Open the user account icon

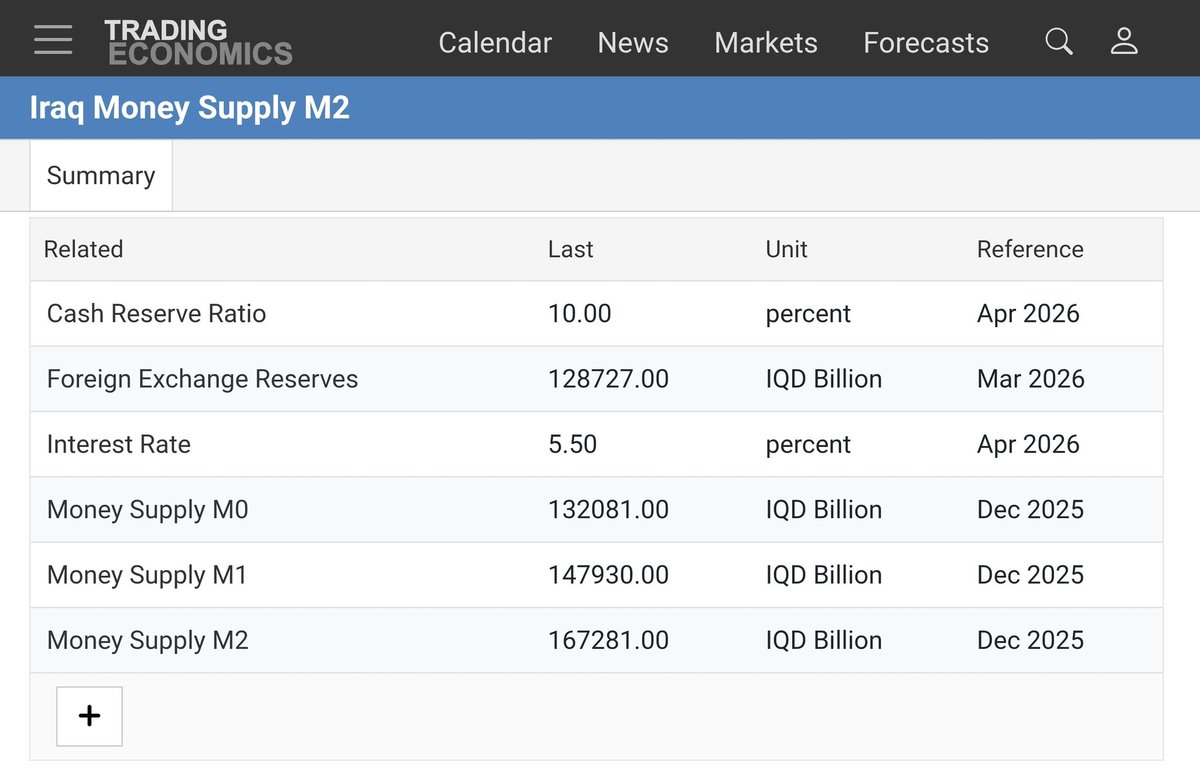pos(1124,41)
